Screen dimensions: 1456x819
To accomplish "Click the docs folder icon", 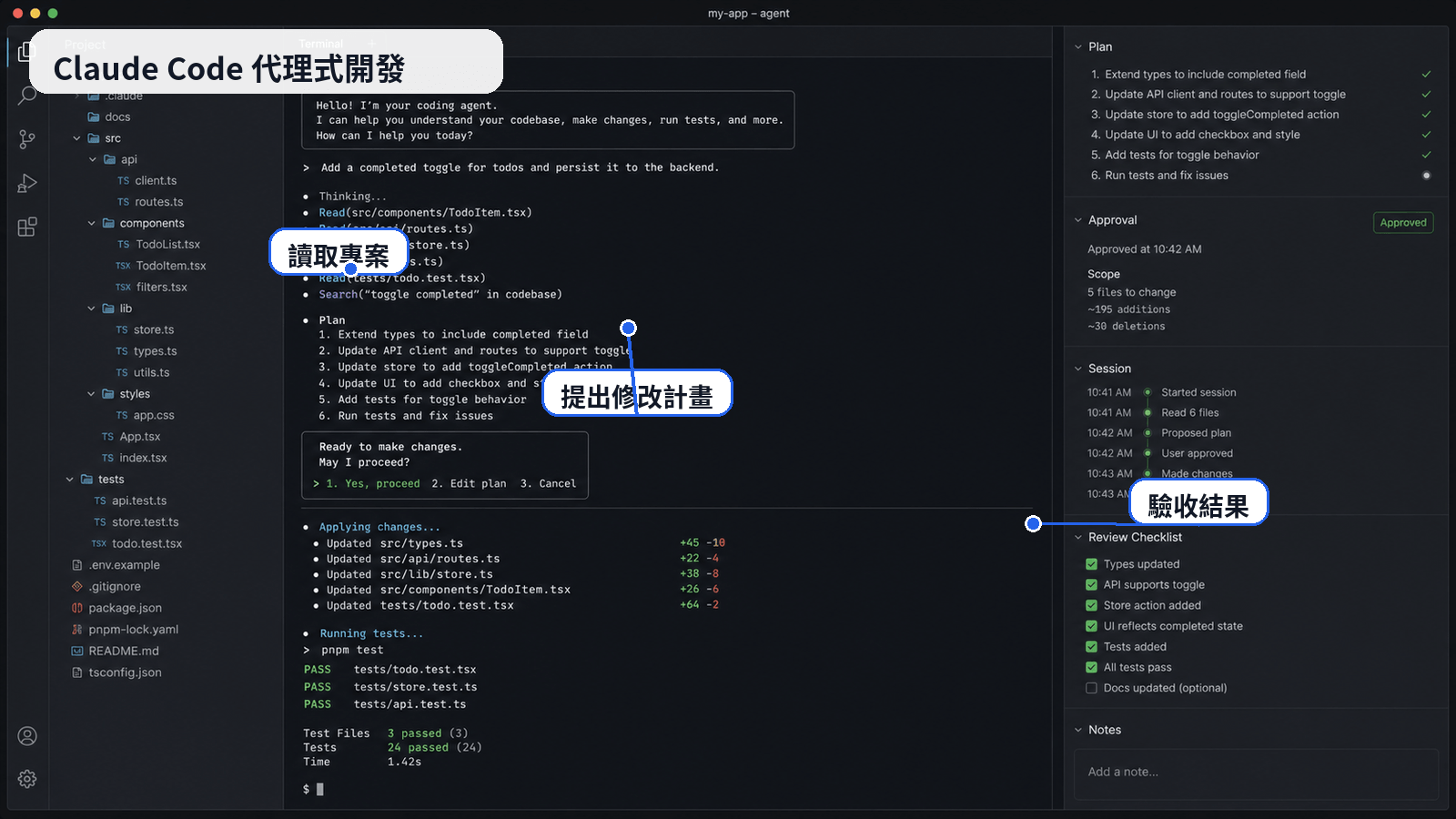I will point(93,116).
